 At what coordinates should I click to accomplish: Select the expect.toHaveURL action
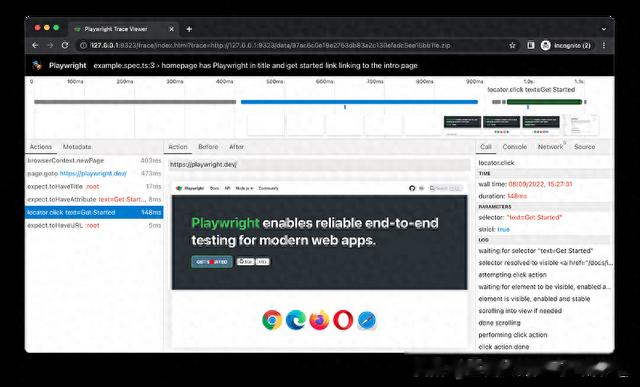point(94,225)
